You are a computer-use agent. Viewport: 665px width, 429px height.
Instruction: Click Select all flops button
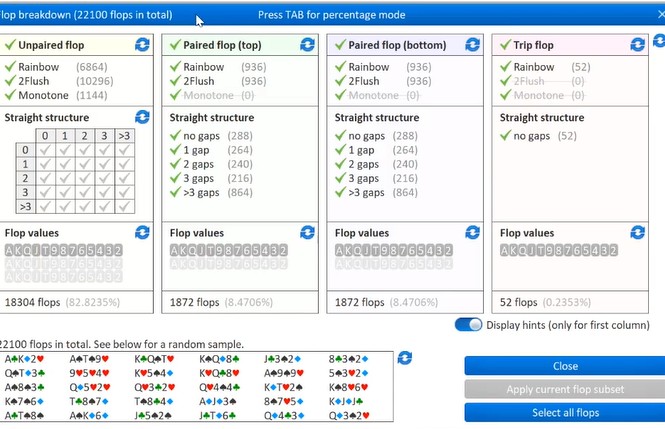pyautogui.click(x=565, y=412)
